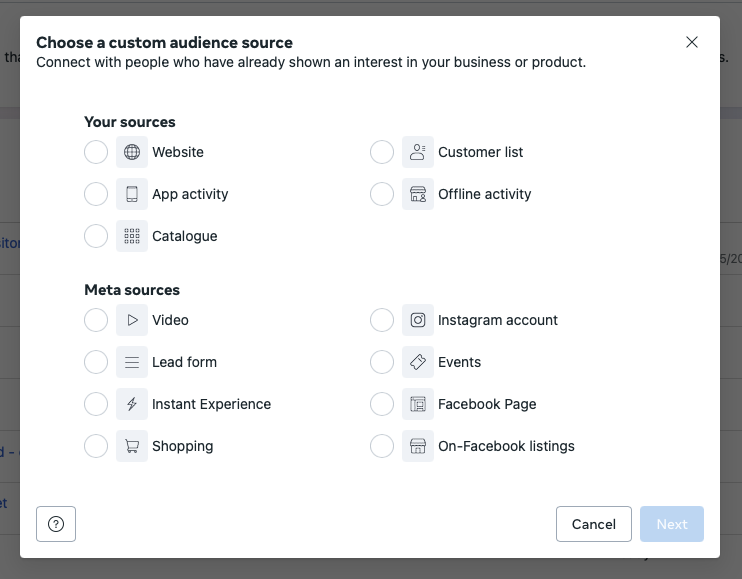The image size is (742, 579).
Task: Click the 'Instagram account' label text
Action: [498, 320]
